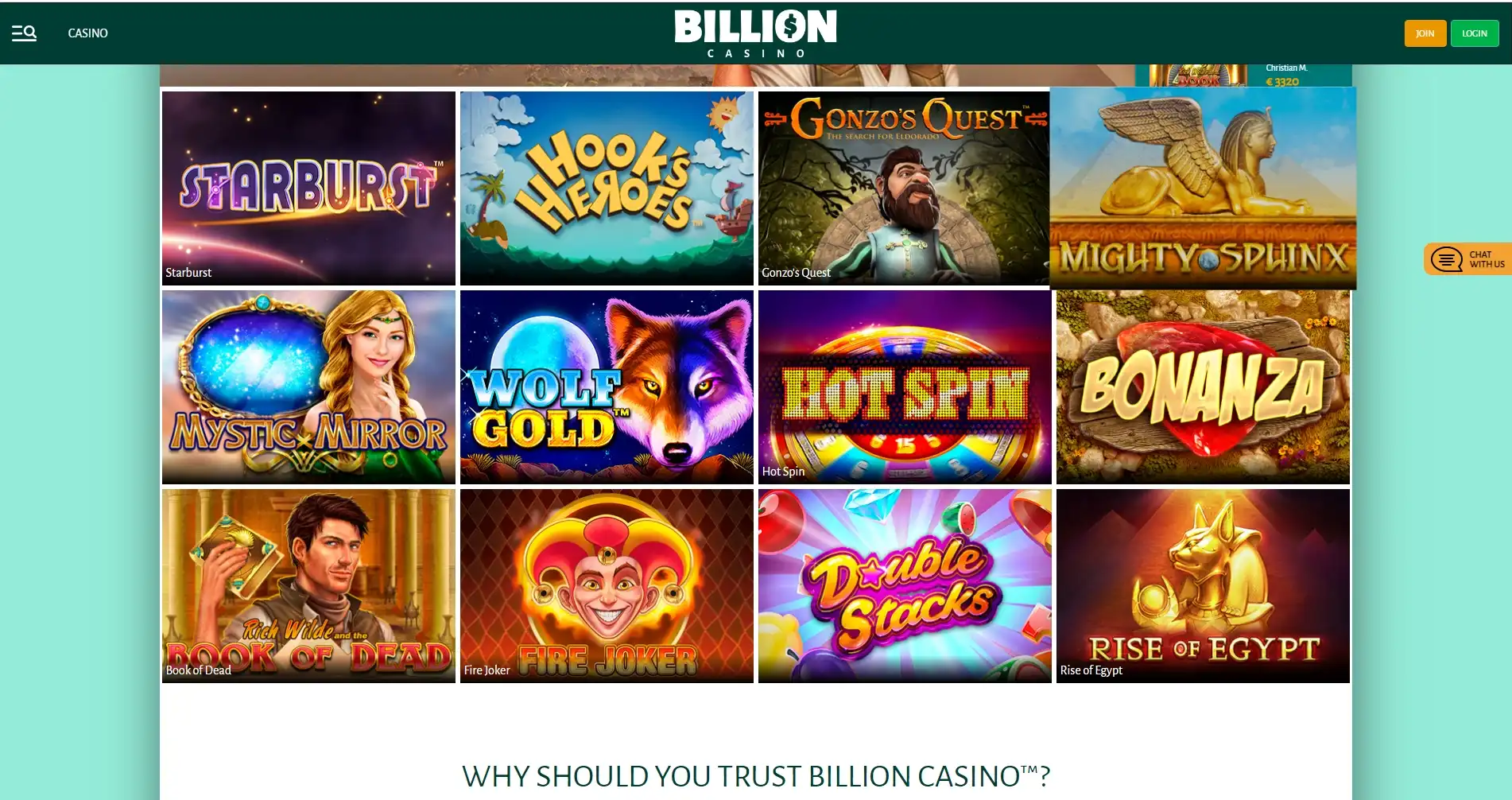Open the CASINO menu item
The image size is (1512, 800).
pyautogui.click(x=87, y=33)
